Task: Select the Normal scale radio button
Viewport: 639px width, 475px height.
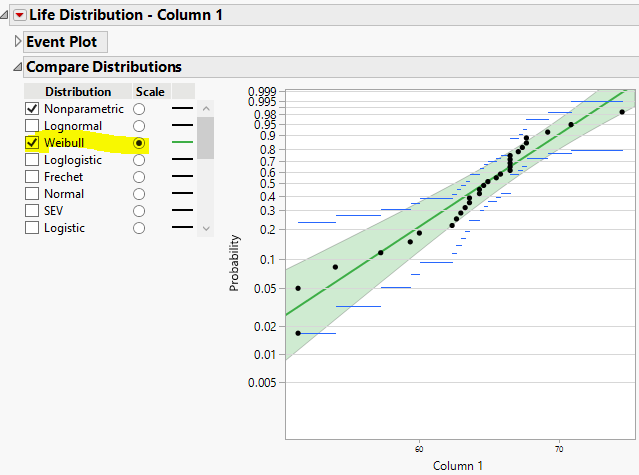Action: (139, 194)
